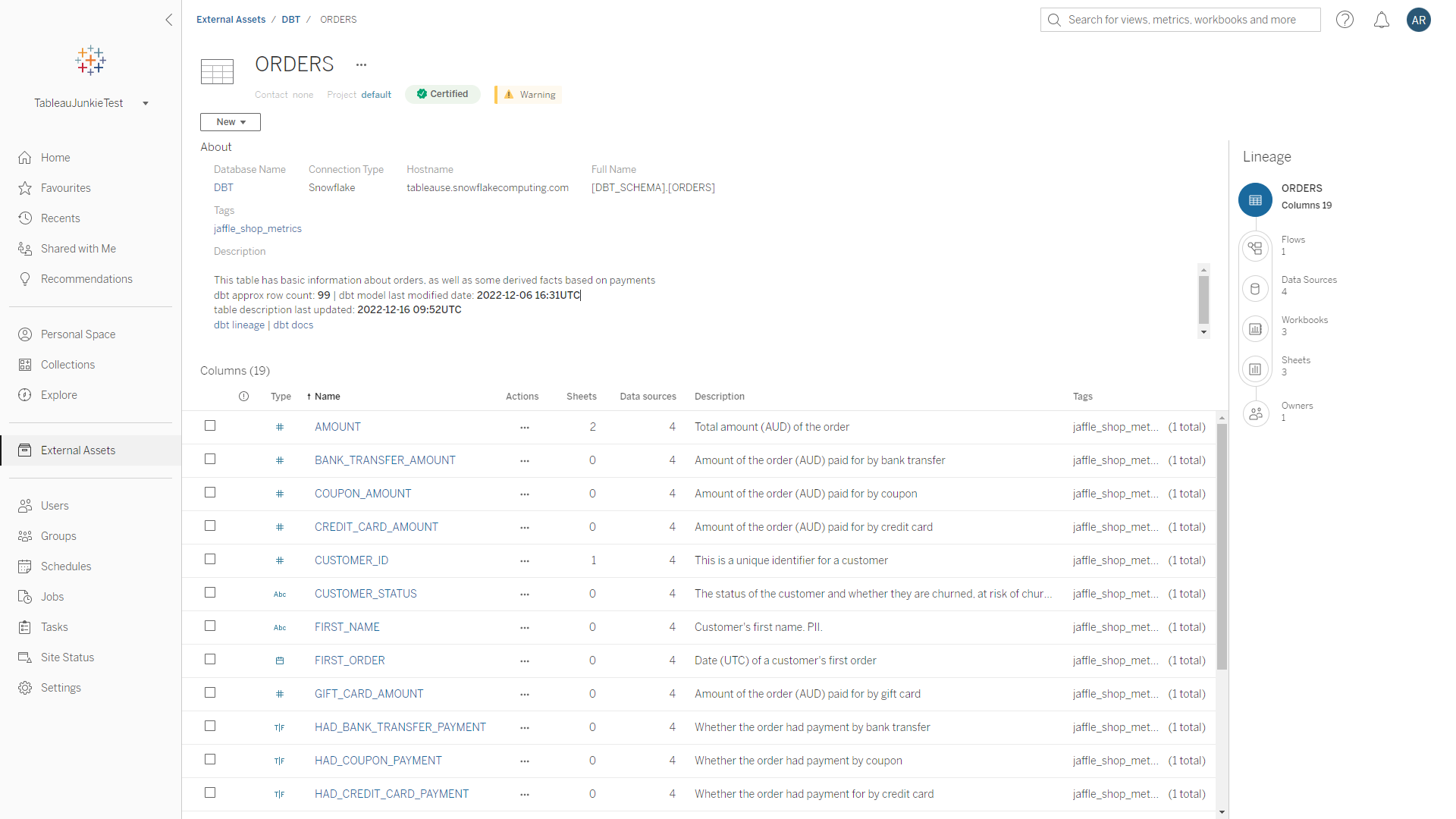Open the dbt docs link
This screenshot has height=819, width=1456.
(293, 325)
